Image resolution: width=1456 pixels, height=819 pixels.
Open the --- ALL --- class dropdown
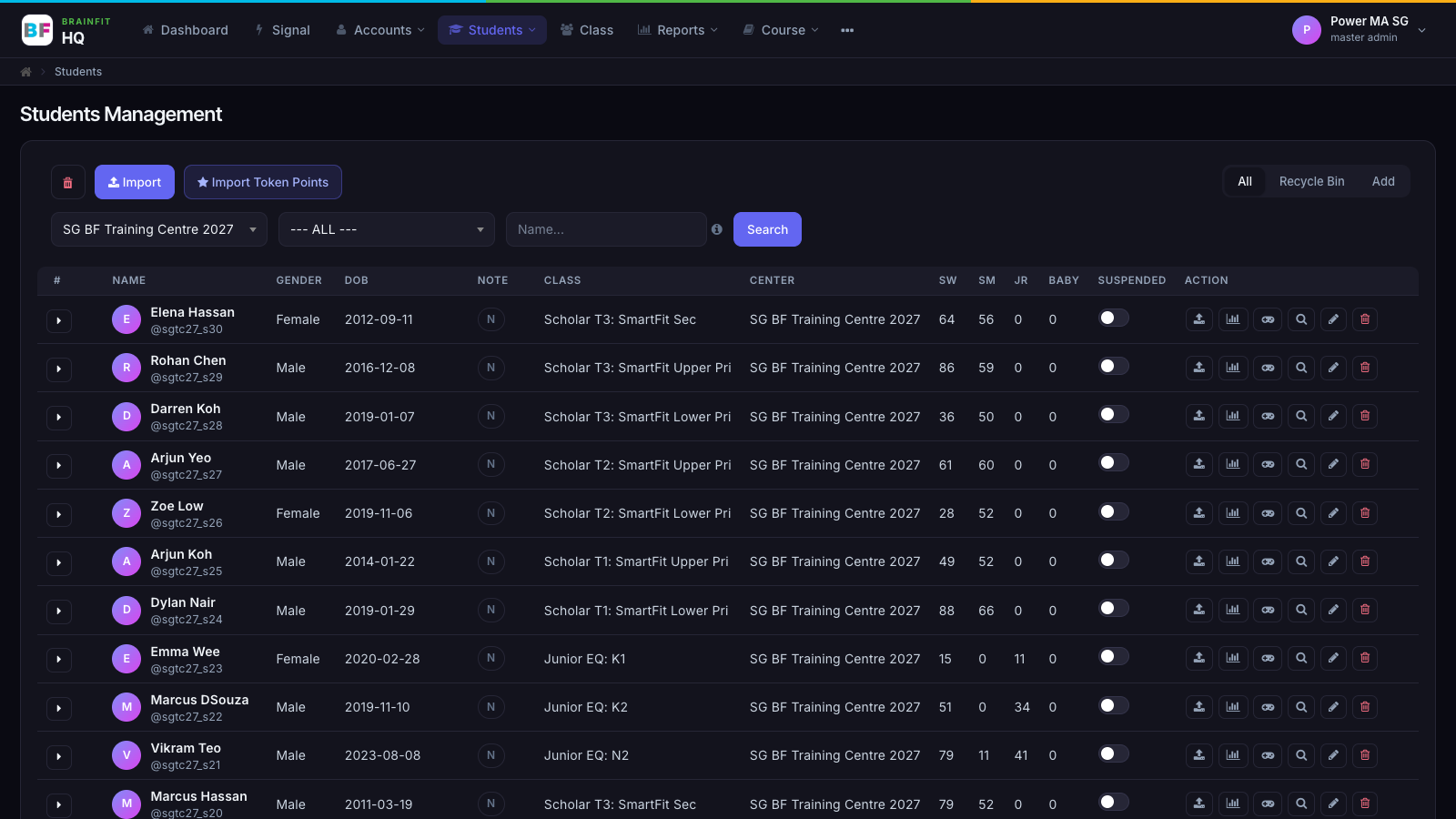(x=387, y=229)
